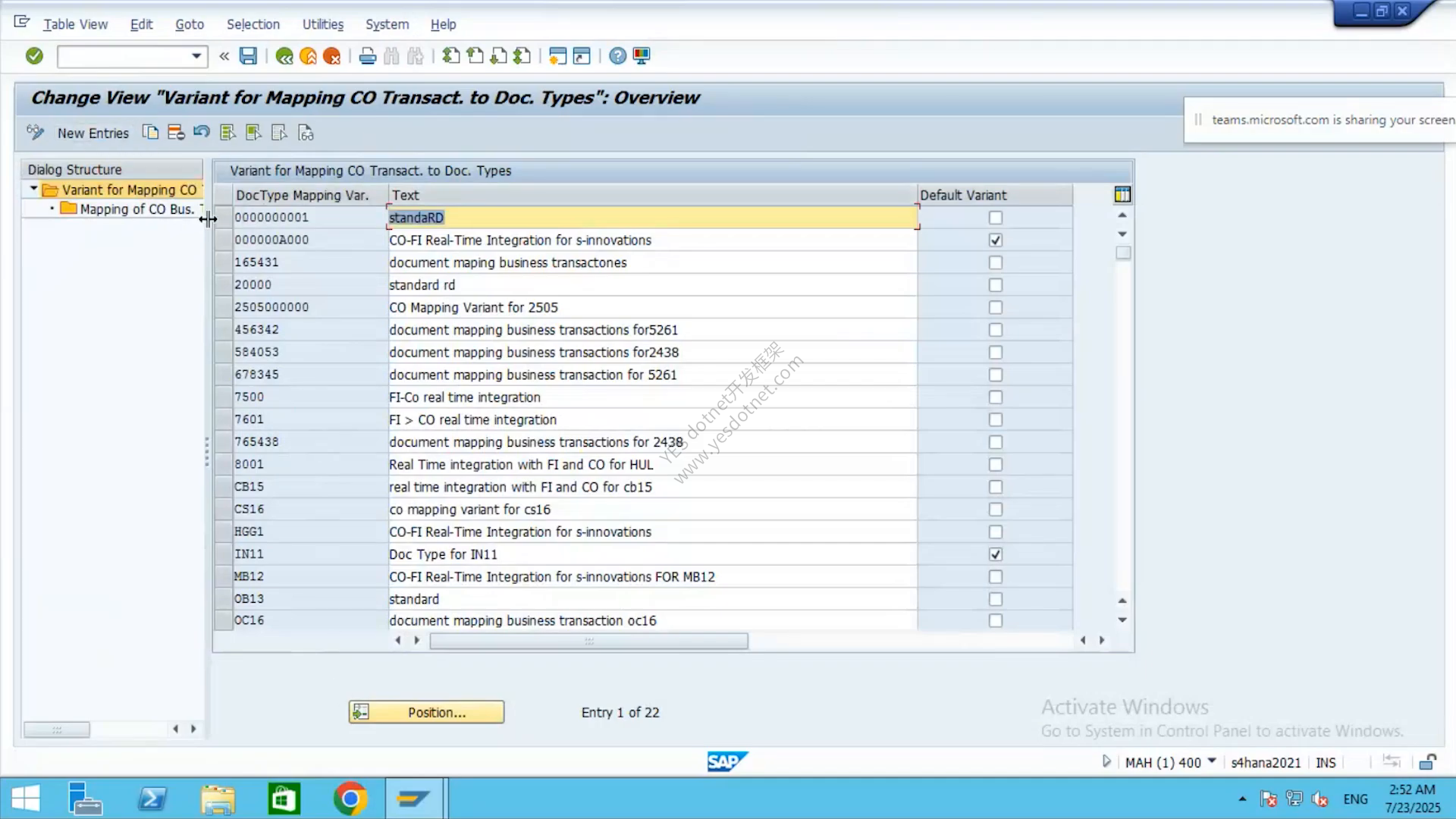Click the table horizontal scrollbar thumb

coord(588,641)
